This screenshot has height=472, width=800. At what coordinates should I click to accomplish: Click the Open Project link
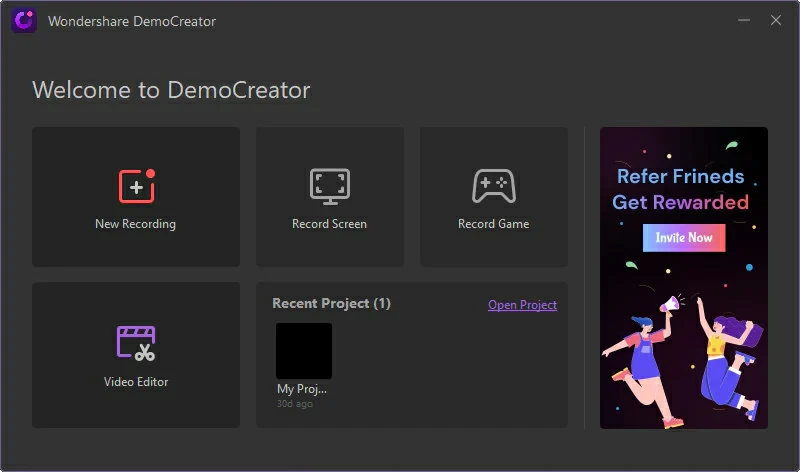(x=522, y=305)
